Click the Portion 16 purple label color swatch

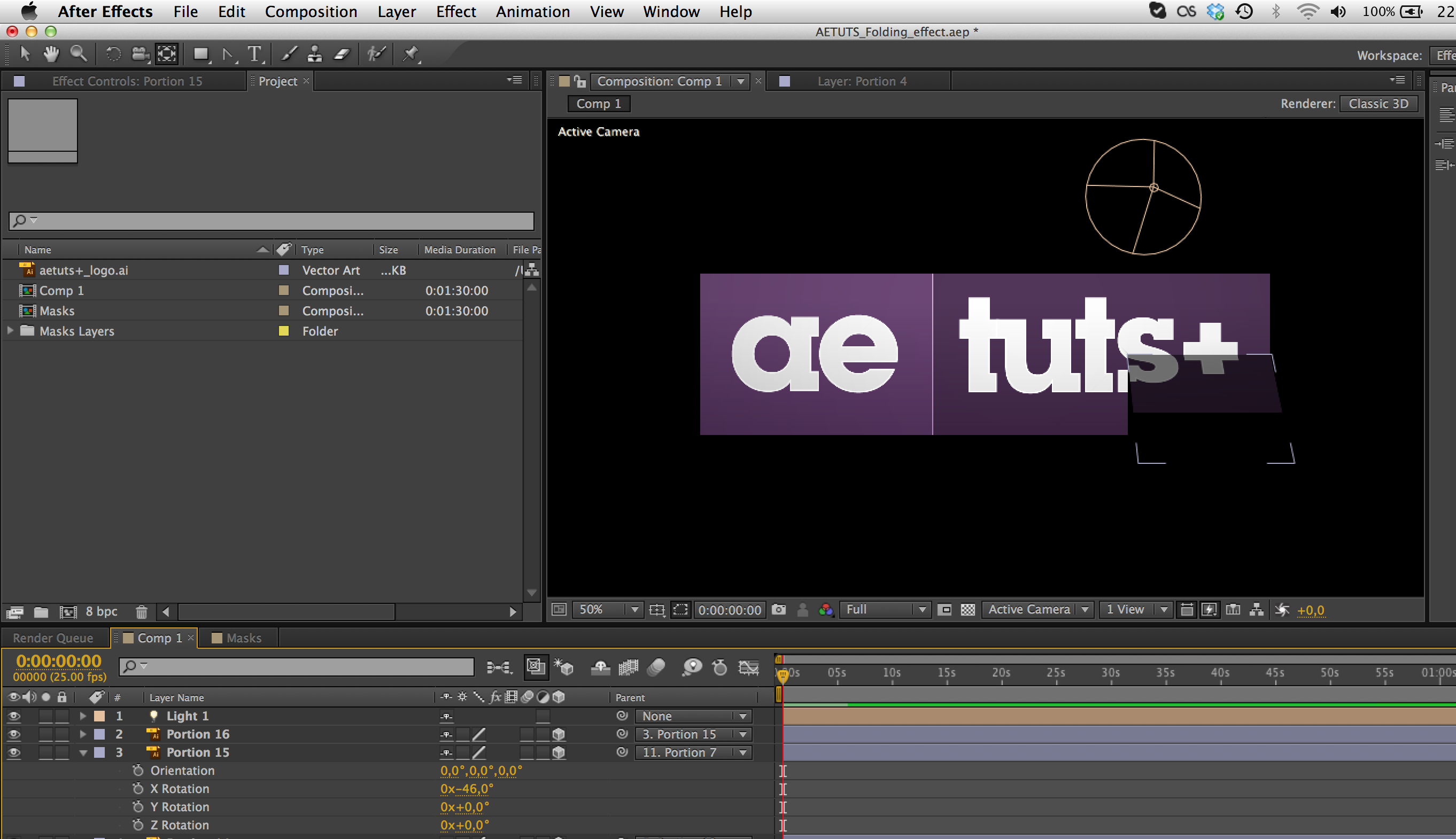click(99, 734)
